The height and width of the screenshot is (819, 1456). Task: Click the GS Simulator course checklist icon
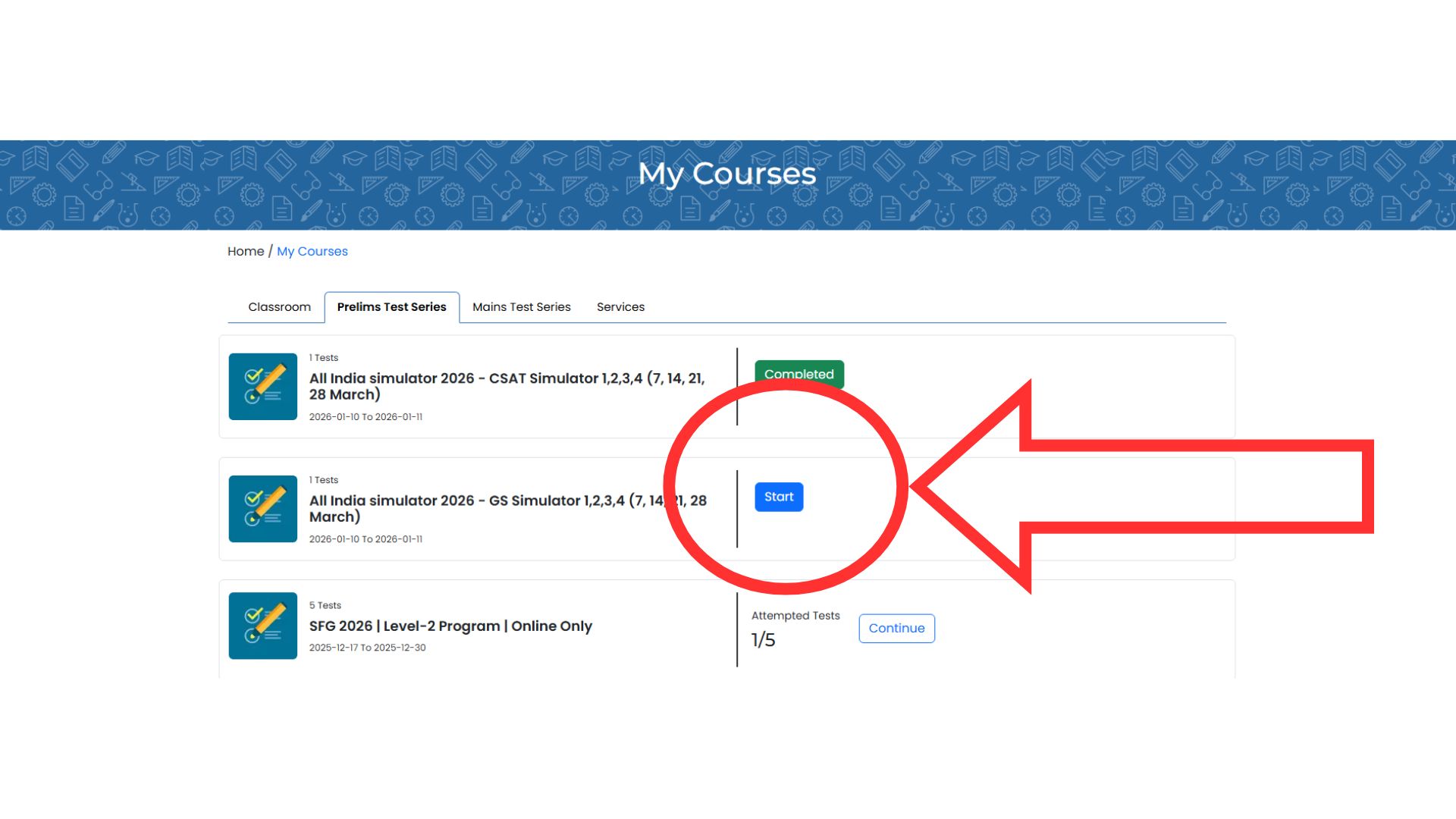262,509
